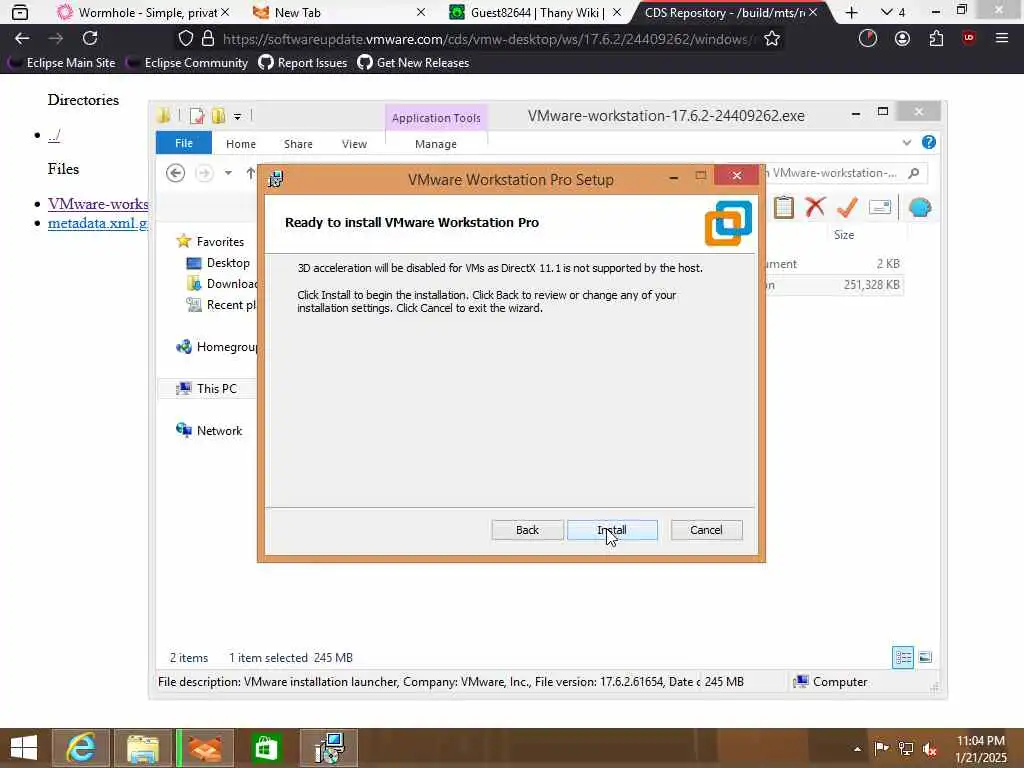The width and height of the screenshot is (1024, 768).
Task: Open Customize Quick Access Toolbar dropdown
Action: point(237,117)
